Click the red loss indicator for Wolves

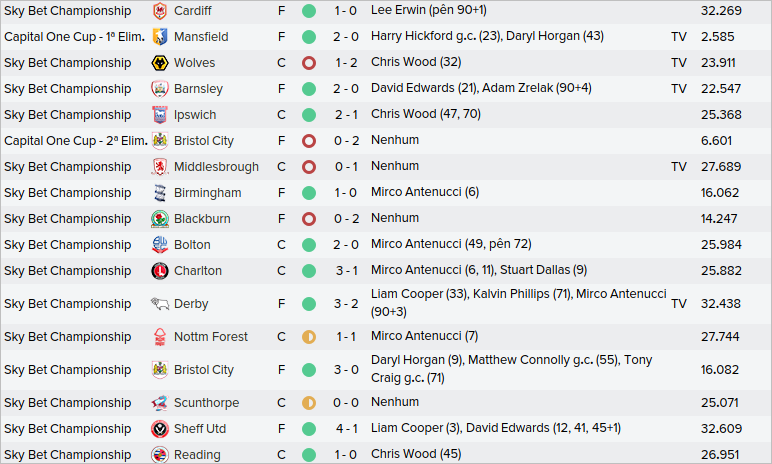309,63
